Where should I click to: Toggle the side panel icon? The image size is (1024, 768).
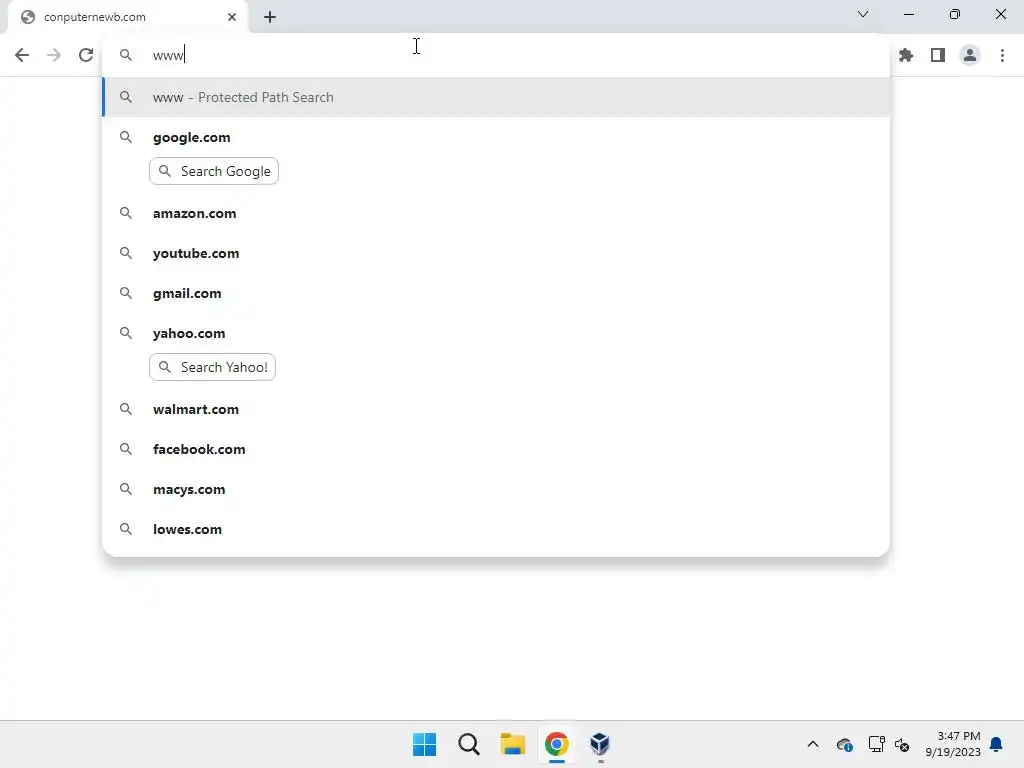coord(938,55)
